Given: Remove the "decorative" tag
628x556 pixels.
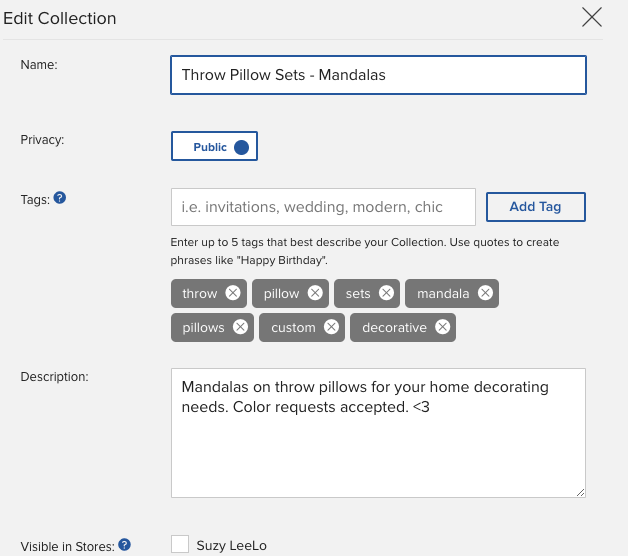Looking at the screenshot, I should pyautogui.click(x=442, y=327).
